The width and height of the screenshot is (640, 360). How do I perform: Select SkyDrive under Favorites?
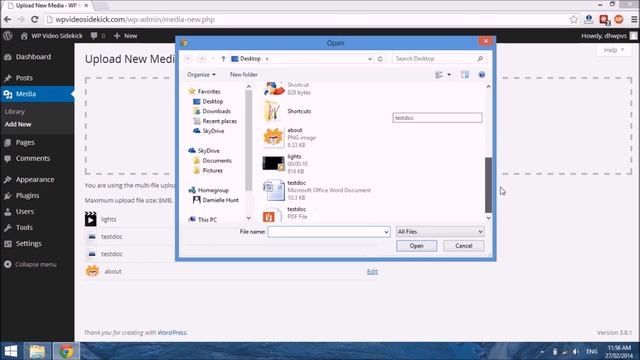209,131
